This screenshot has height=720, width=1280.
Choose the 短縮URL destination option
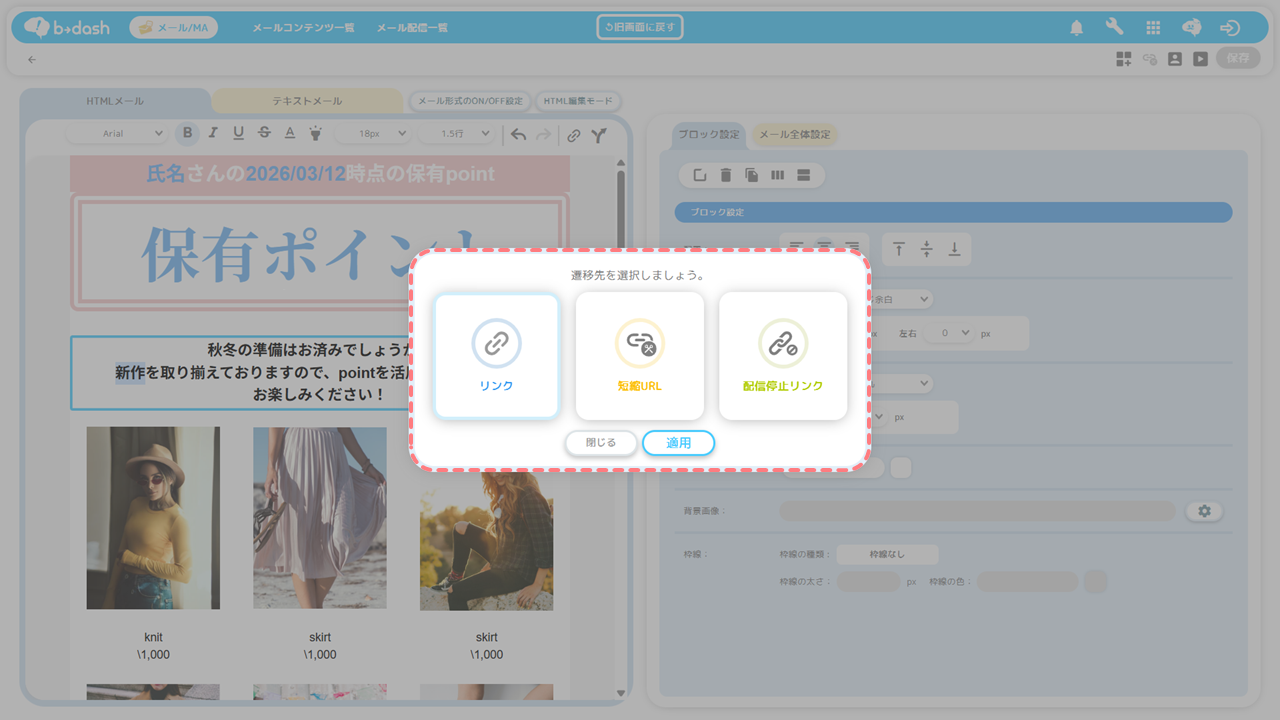click(640, 356)
